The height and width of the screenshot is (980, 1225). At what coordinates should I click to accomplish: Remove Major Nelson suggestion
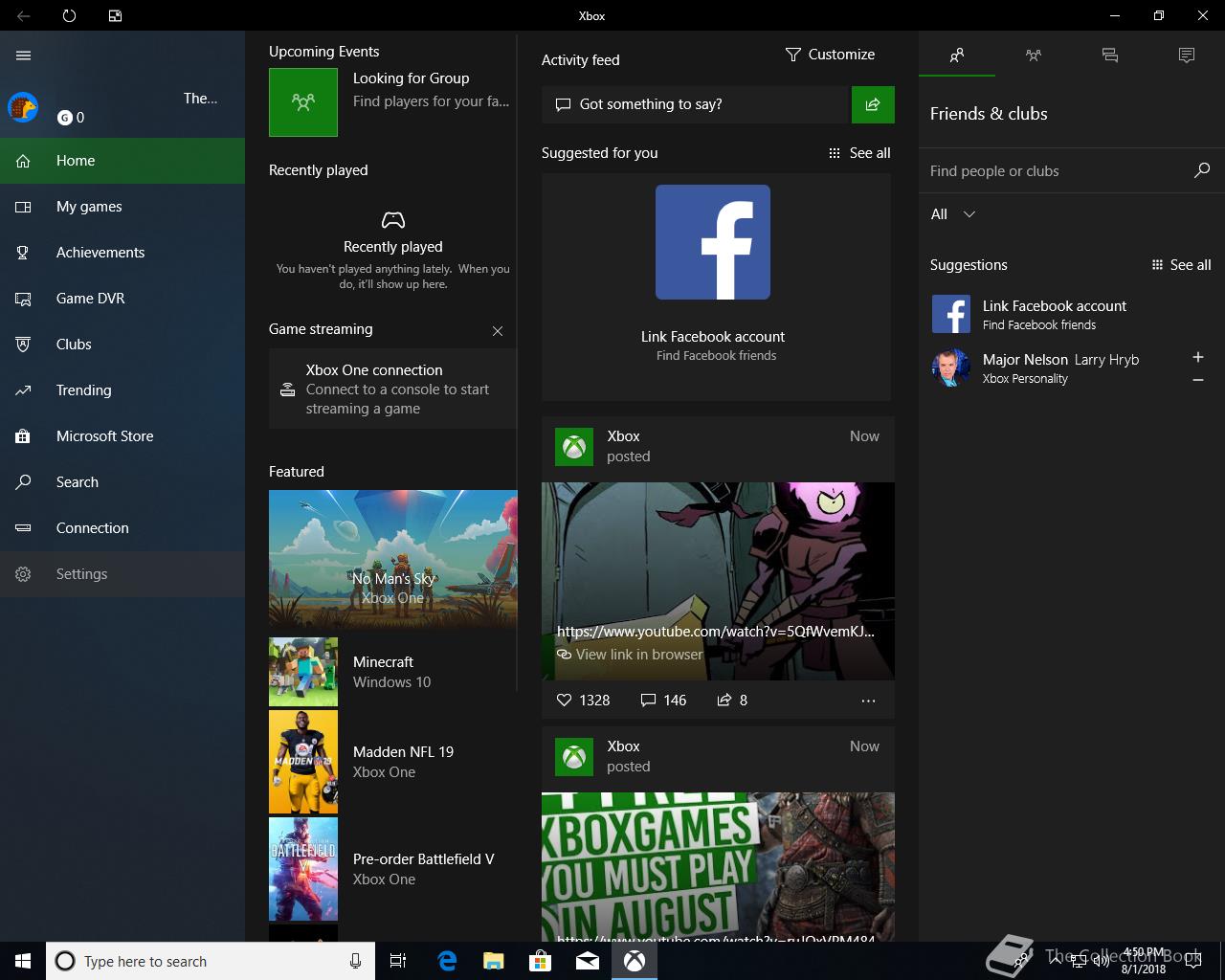[x=1198, y=380]
